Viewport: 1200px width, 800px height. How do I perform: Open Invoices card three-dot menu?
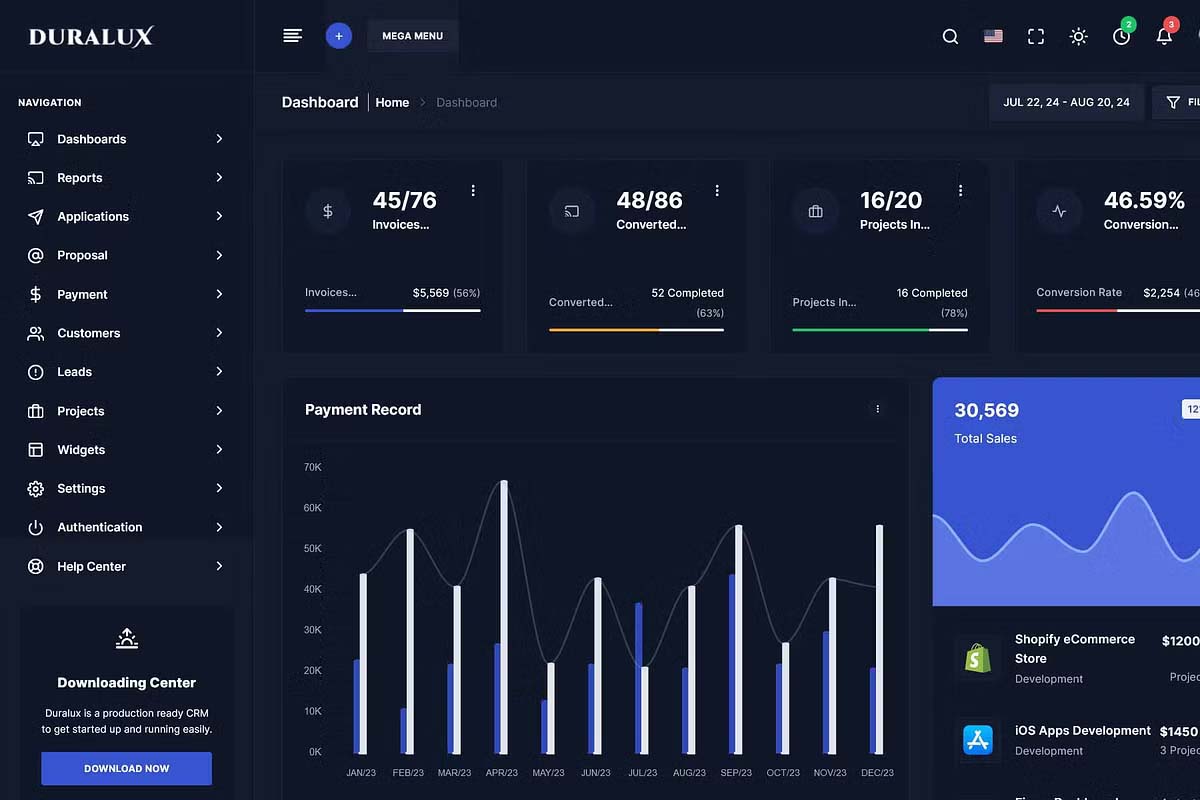pos(473,190)
